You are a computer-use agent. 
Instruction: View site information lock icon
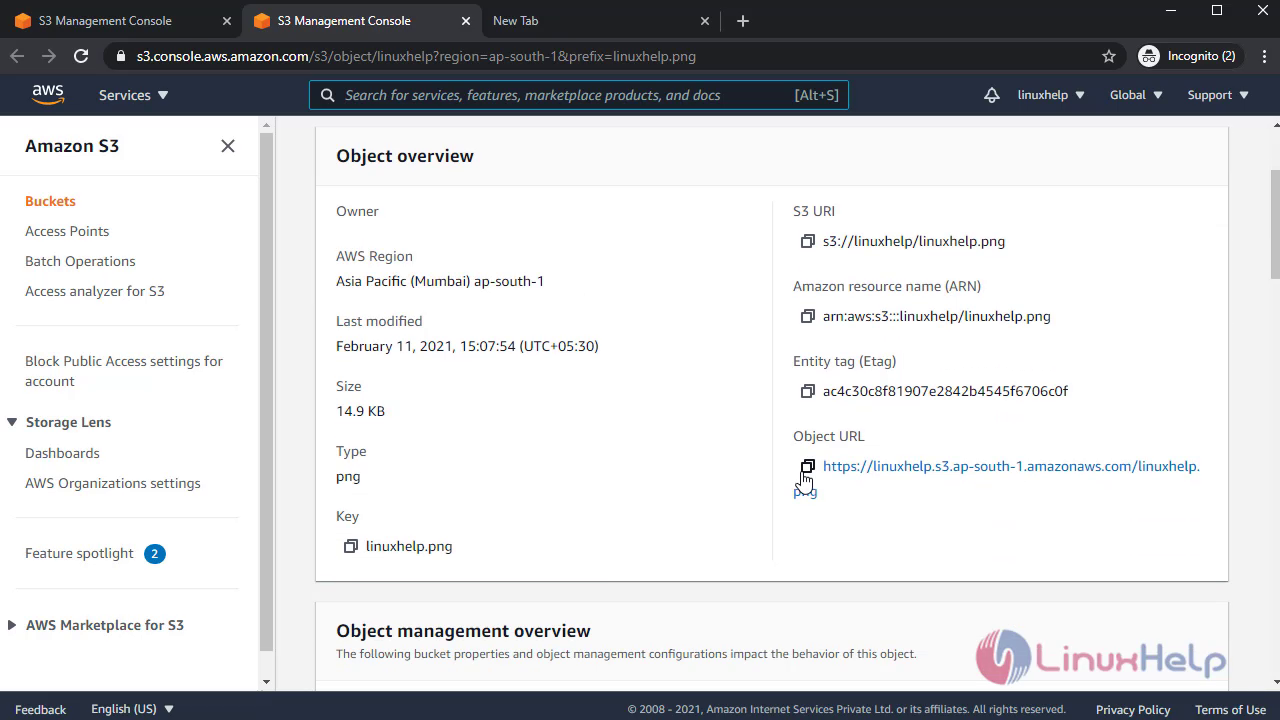pos(121,56)
